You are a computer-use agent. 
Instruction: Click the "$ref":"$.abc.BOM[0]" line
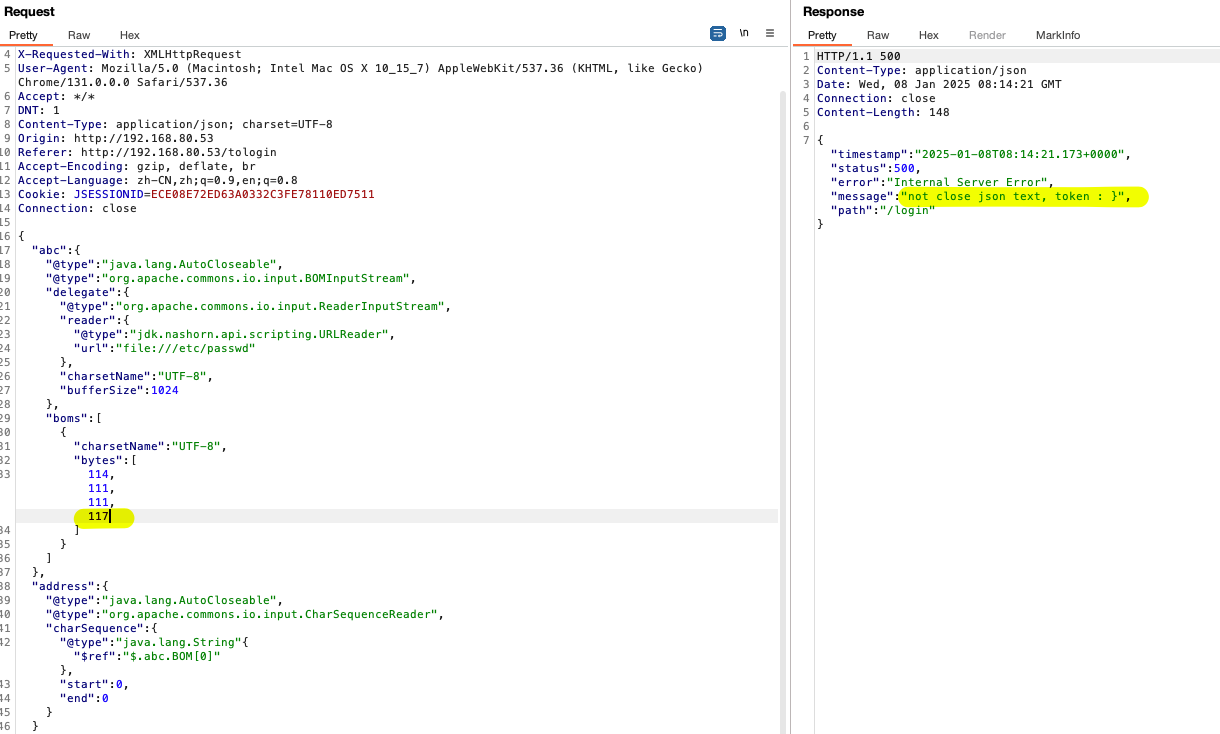point(147,656)
